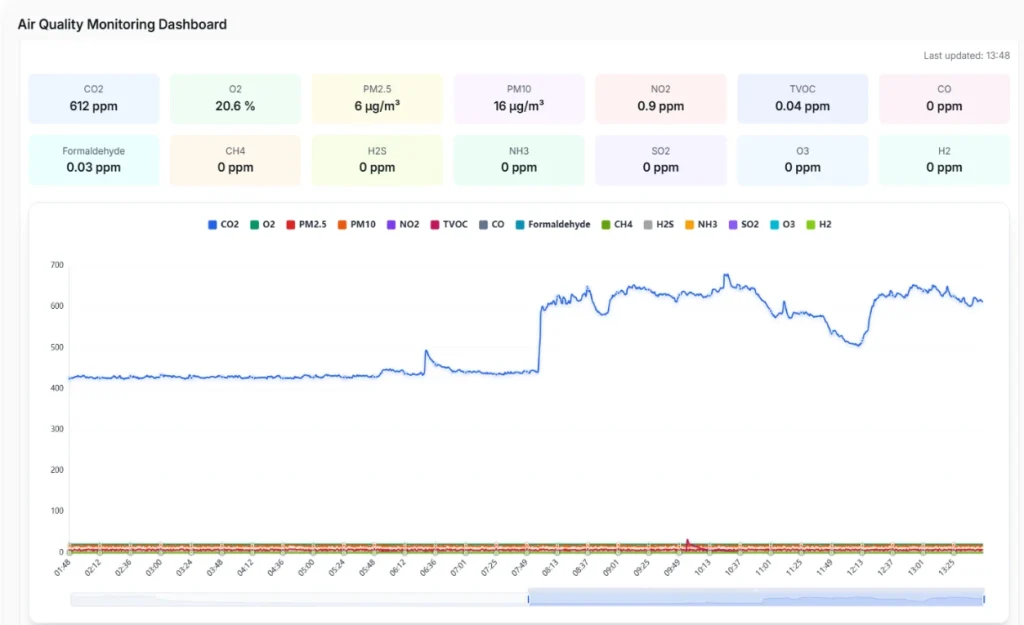Click the CH4 legend entry
This screenshot has width=1024, height=625.
(x=616, y=225)
